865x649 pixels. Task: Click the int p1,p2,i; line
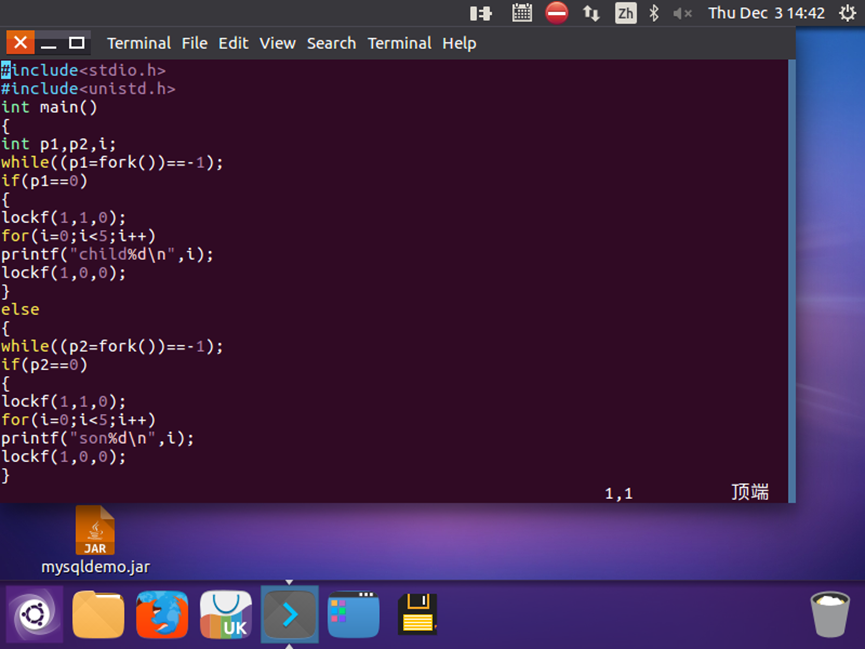[x=58, y=144]
